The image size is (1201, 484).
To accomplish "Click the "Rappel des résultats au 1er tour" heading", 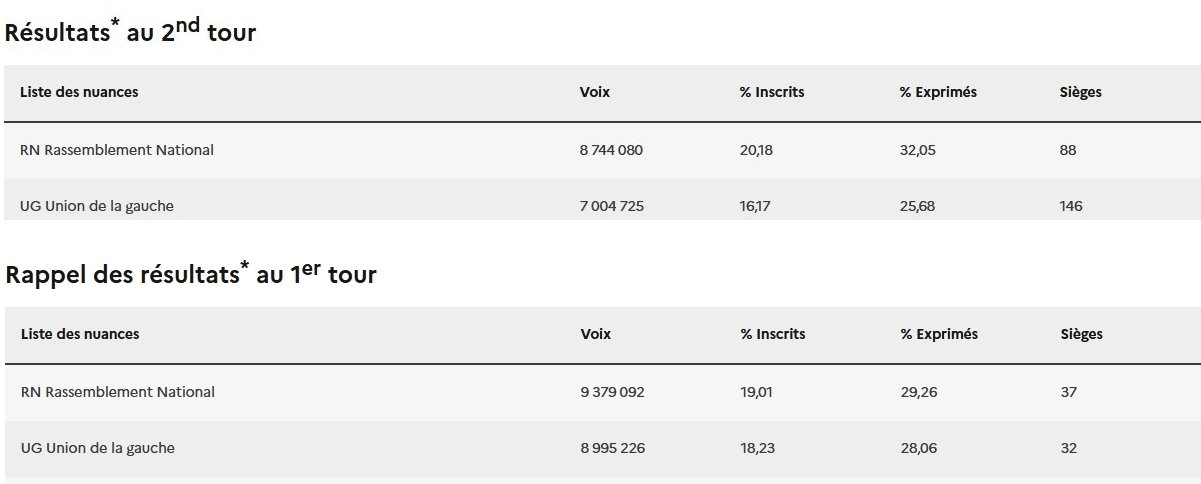I will pyautogui.click(x=191, y=274).
